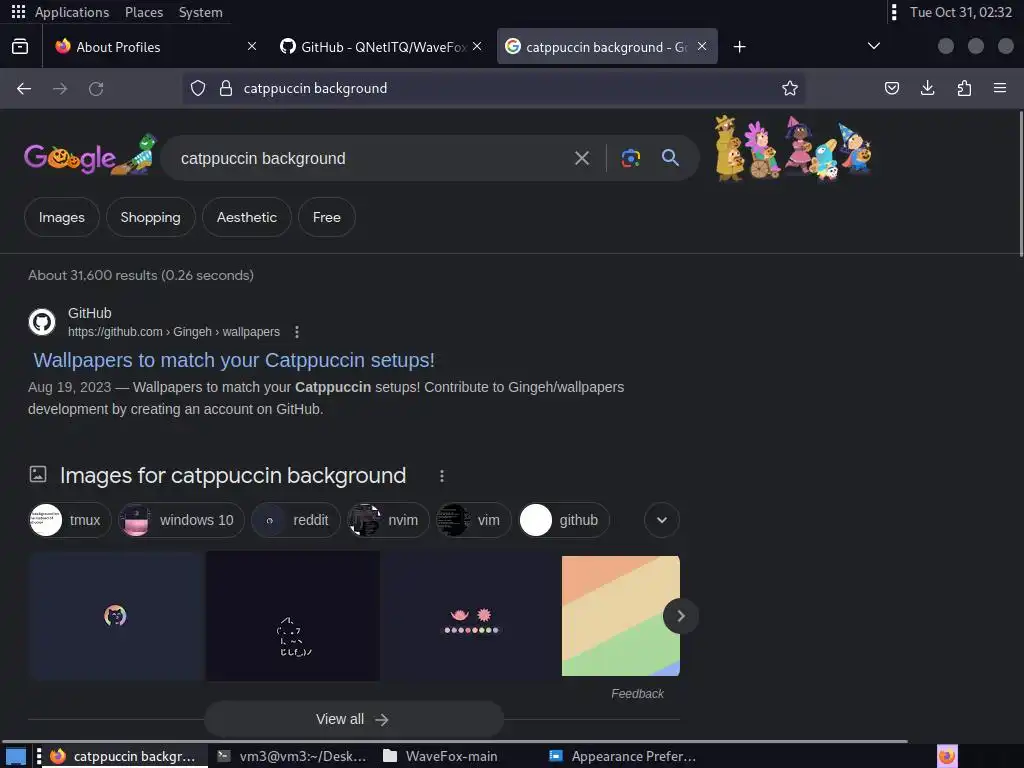Open the Firefox hamburger application menu
The image size is (1024, 768).
pos(1000,88)
